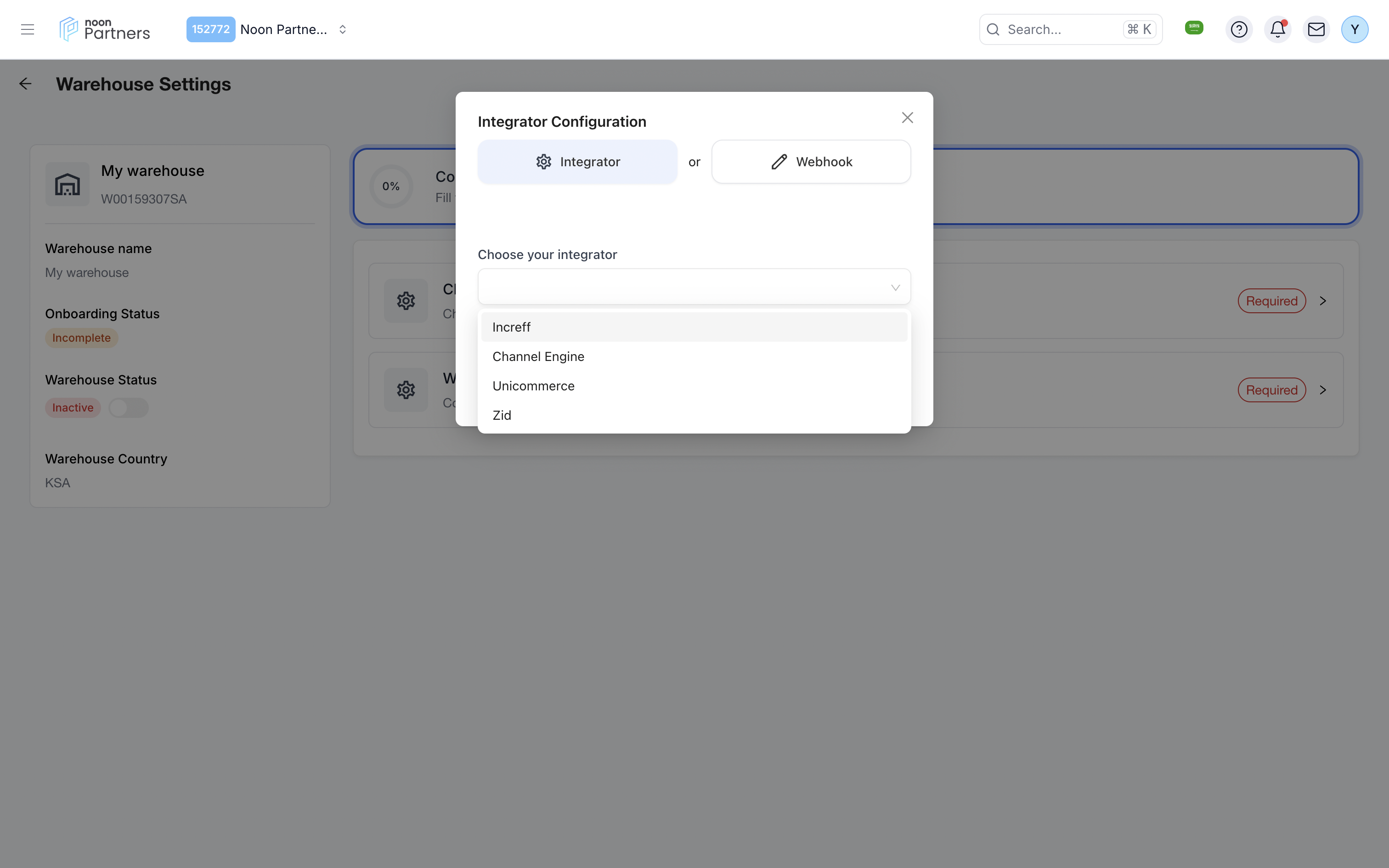The width and height of the screenshot is (1389, 868).
Task: Click the Incomplete status badge
Action: pos(81,338)
